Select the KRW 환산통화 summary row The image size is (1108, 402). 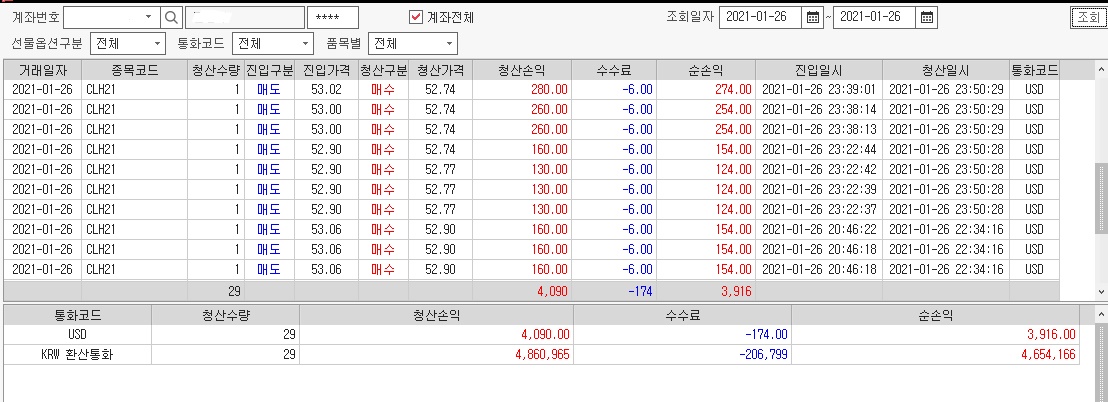click(x=541, y=355)
